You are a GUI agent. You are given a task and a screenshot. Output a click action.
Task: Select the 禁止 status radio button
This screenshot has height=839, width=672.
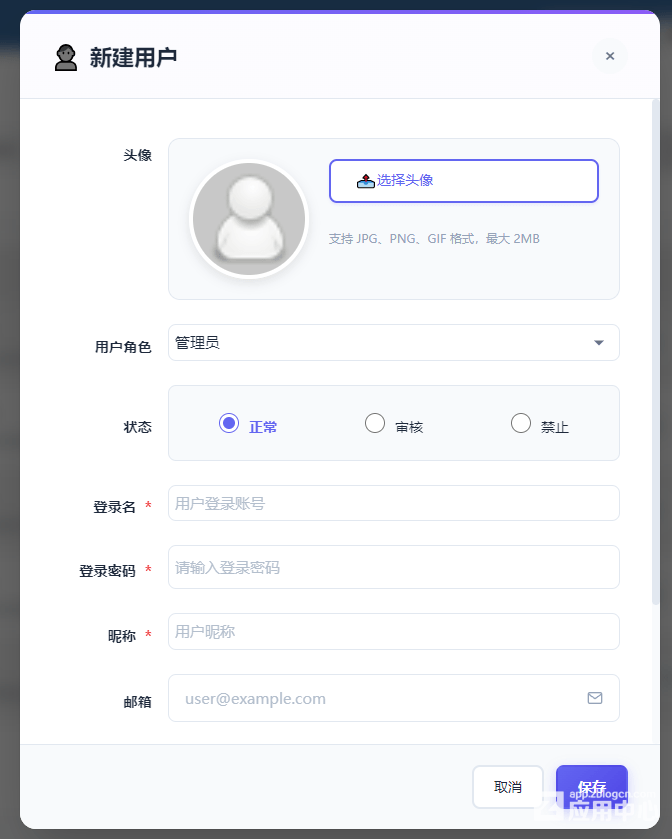[521, 423]
